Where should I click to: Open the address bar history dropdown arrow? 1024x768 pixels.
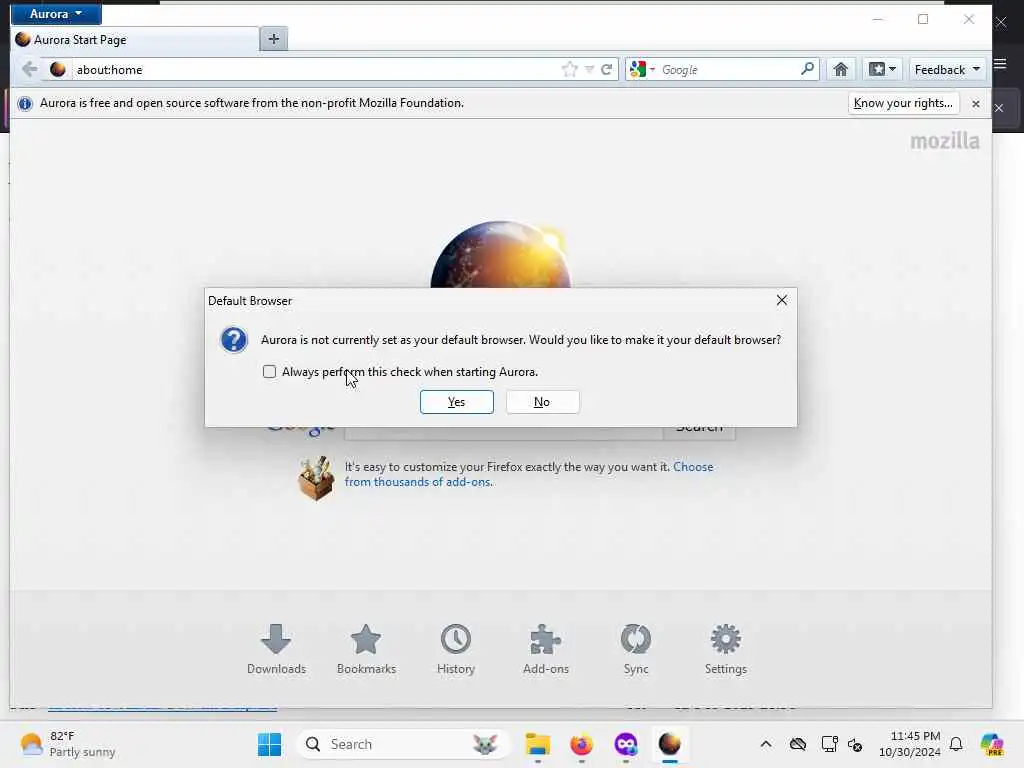[589, 69]
